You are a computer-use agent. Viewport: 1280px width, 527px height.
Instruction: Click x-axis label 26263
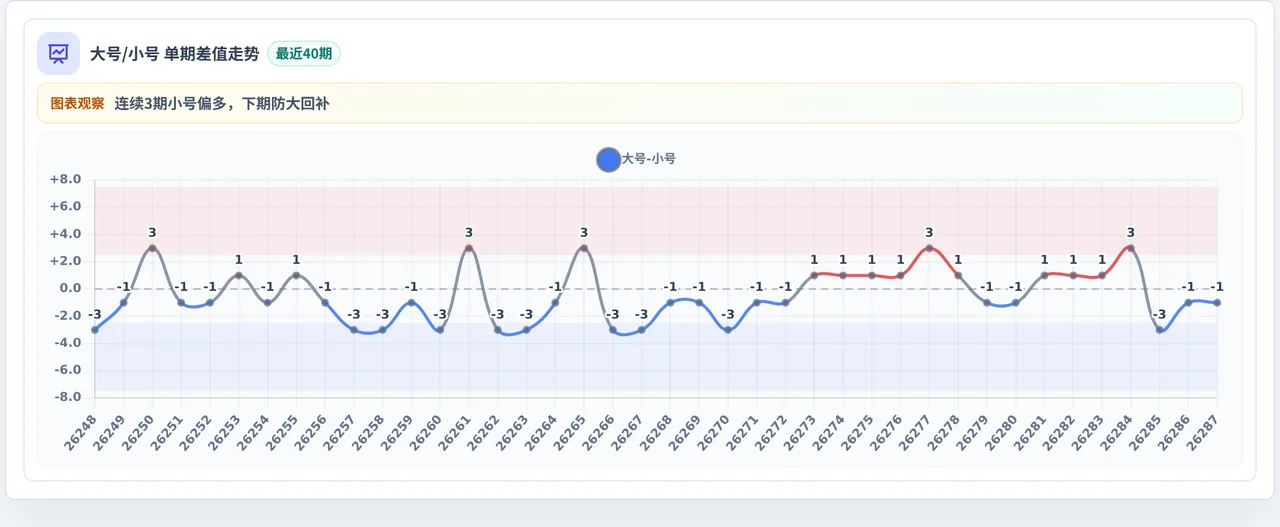click(x=514, y=432)
